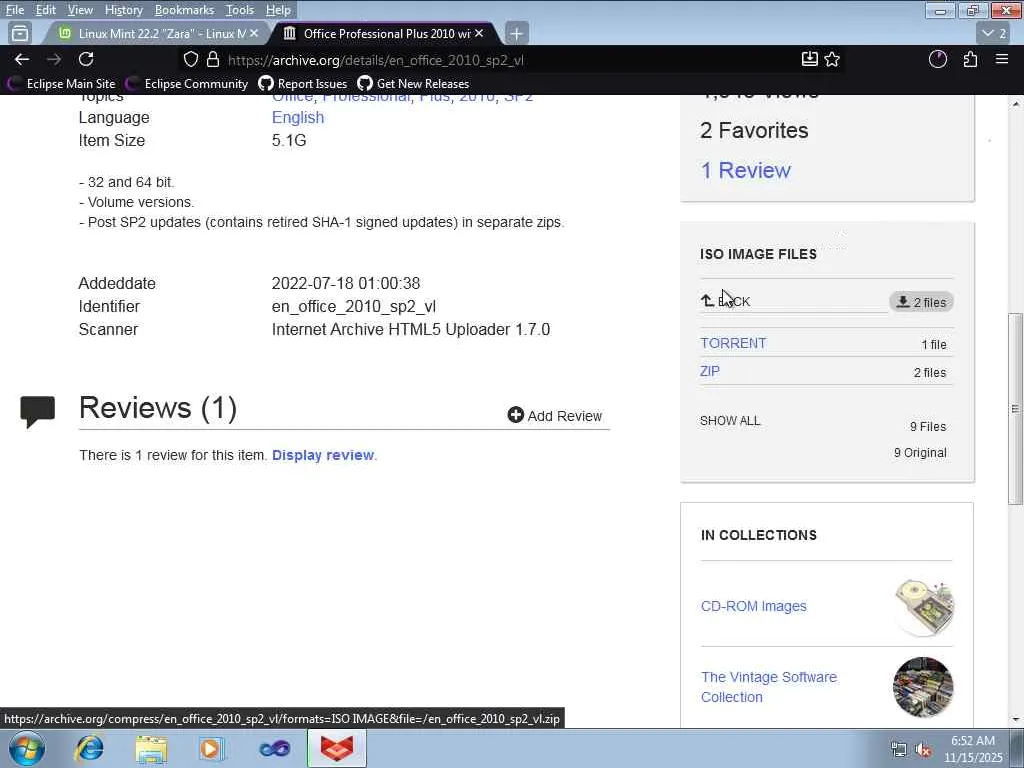Image resolution: width=1024 pixels, height=768 pixels.
Task: Open the TORRENT download option
Action: click(733, 344)
